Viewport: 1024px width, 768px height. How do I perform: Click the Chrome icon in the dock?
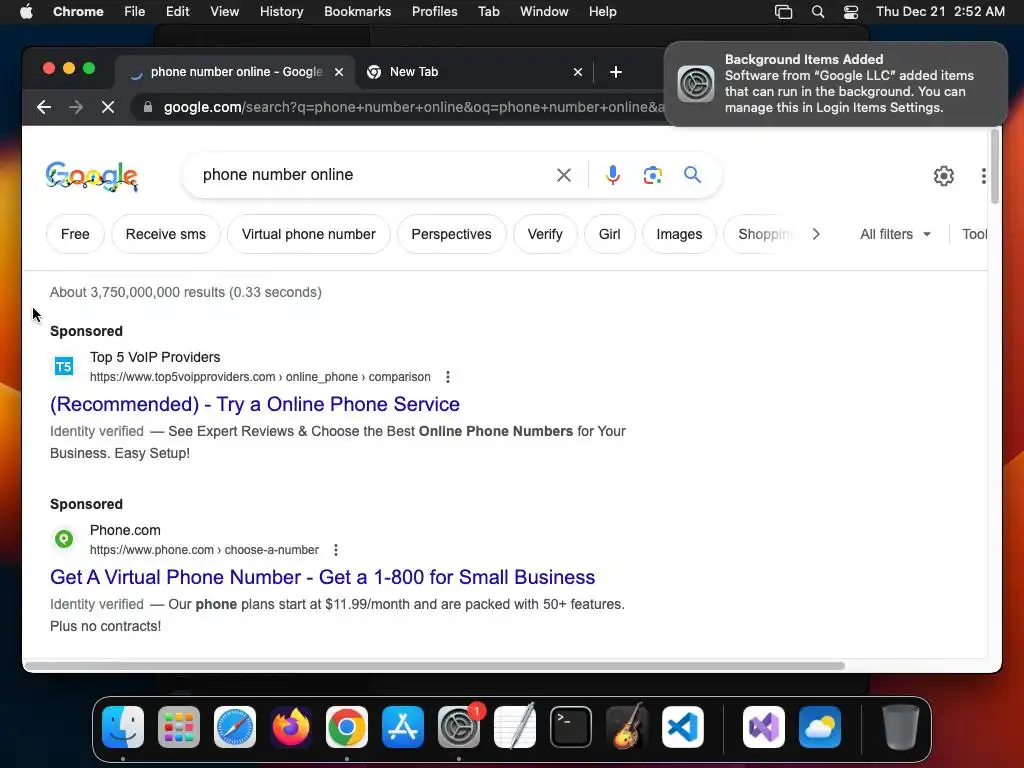point(347,727)
